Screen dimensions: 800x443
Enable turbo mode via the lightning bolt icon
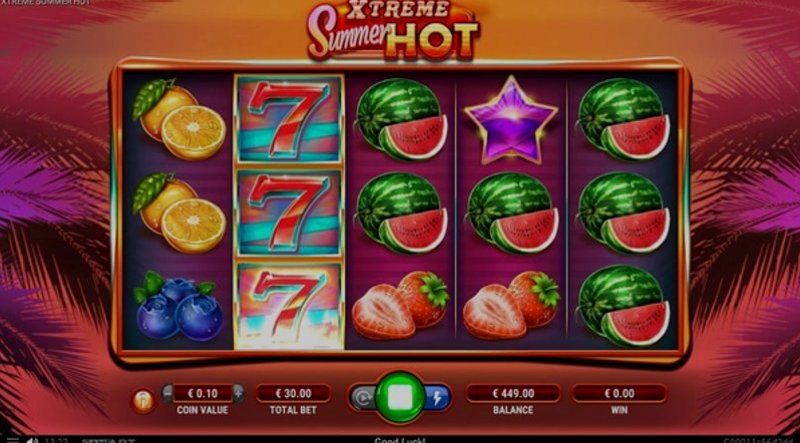click(x=437, y=399)
